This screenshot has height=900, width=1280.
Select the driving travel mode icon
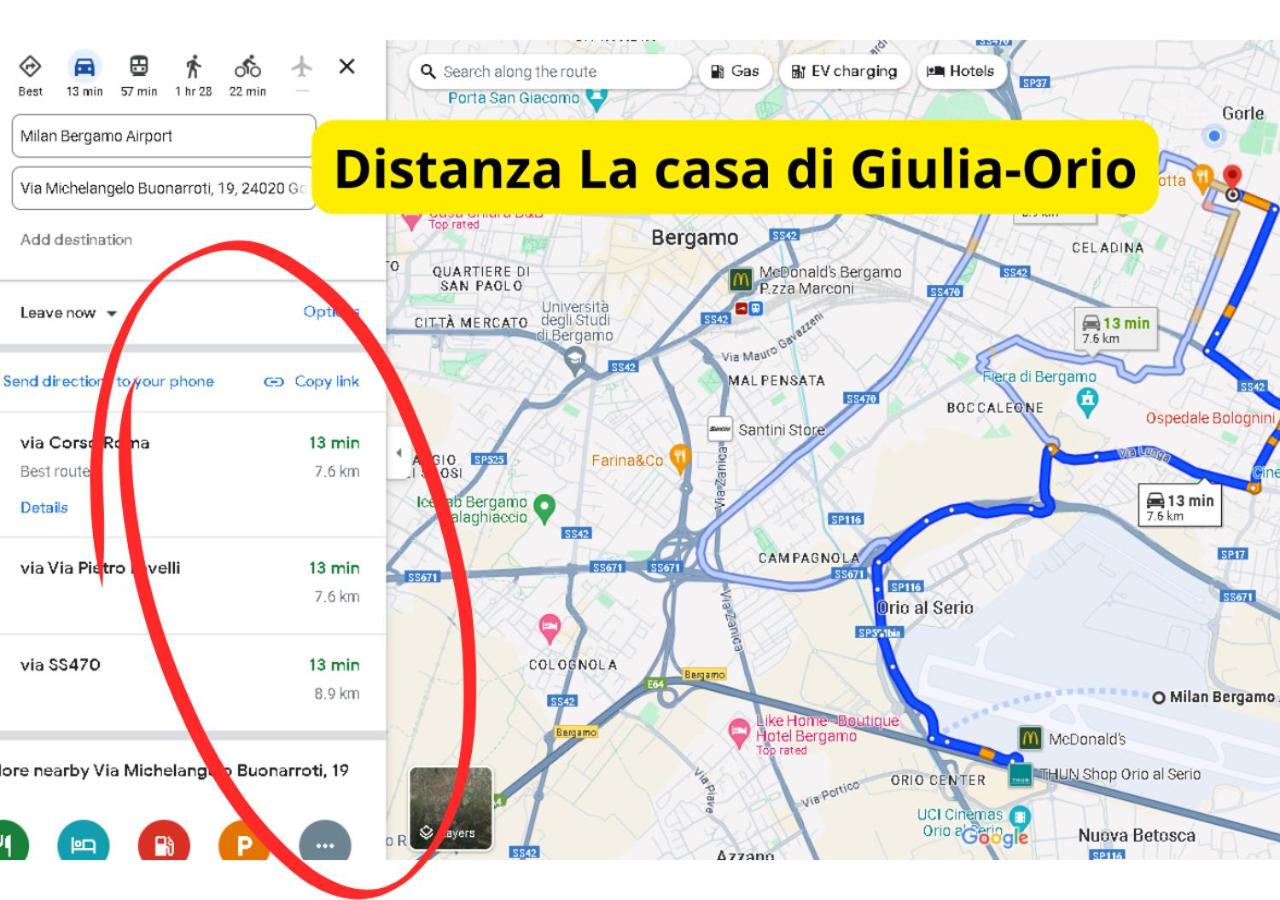tap(85, 67)
